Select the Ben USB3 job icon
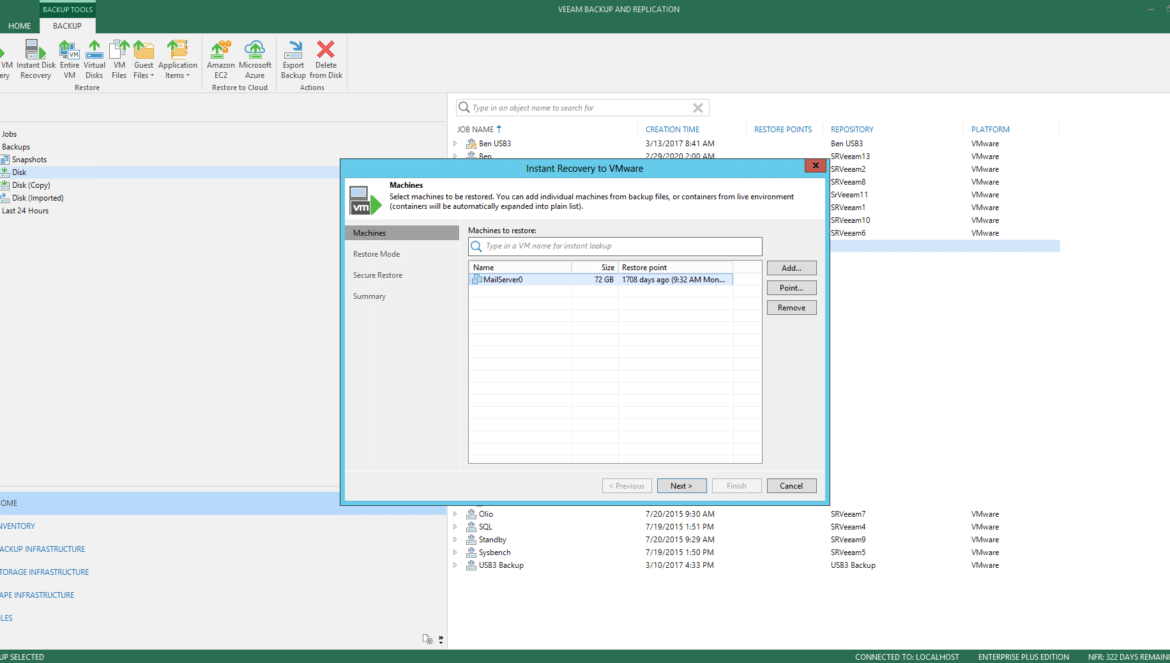Viewport: 1170px width, 663px height. click(471, 143)
